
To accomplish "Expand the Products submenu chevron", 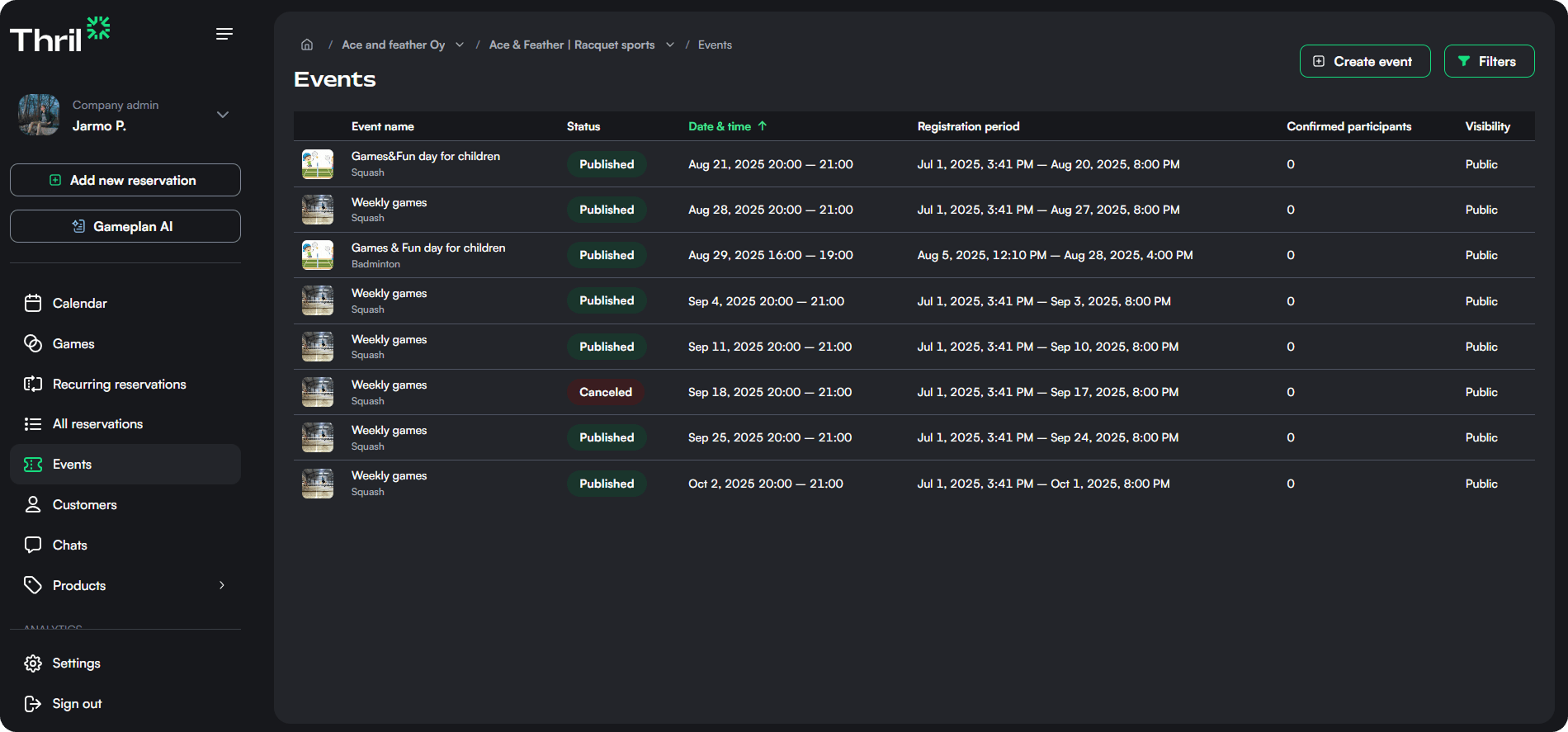I will click(221, 585).
